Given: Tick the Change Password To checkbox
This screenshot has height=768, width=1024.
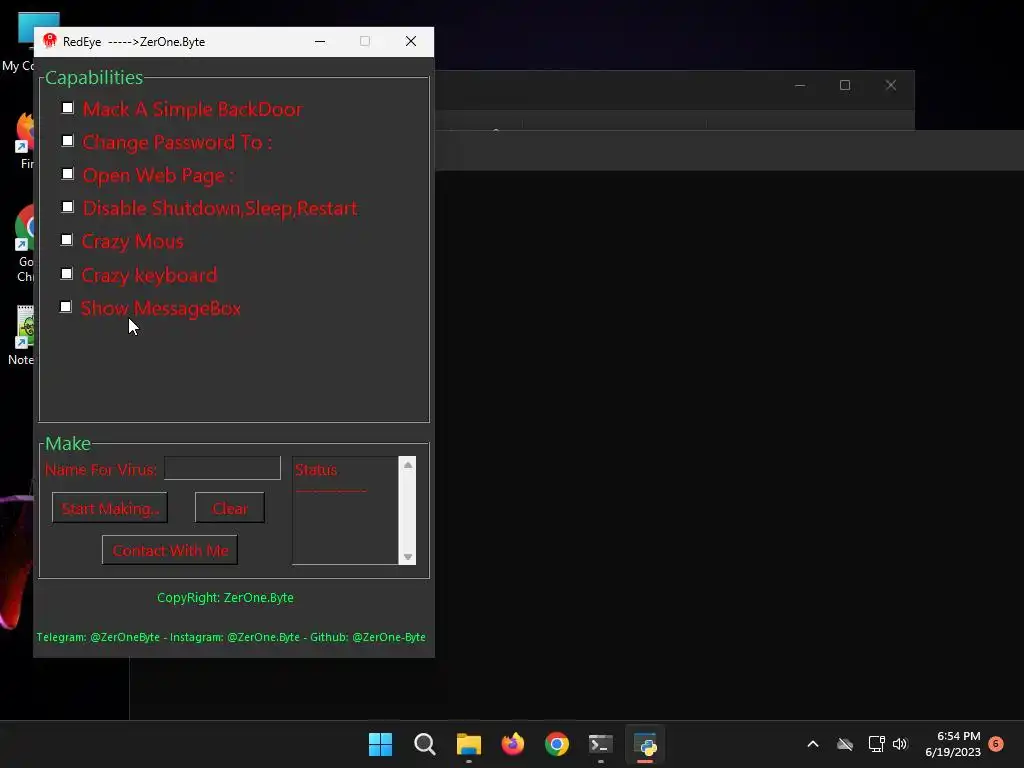Looking at the screenshot, I should click(68, 140).
